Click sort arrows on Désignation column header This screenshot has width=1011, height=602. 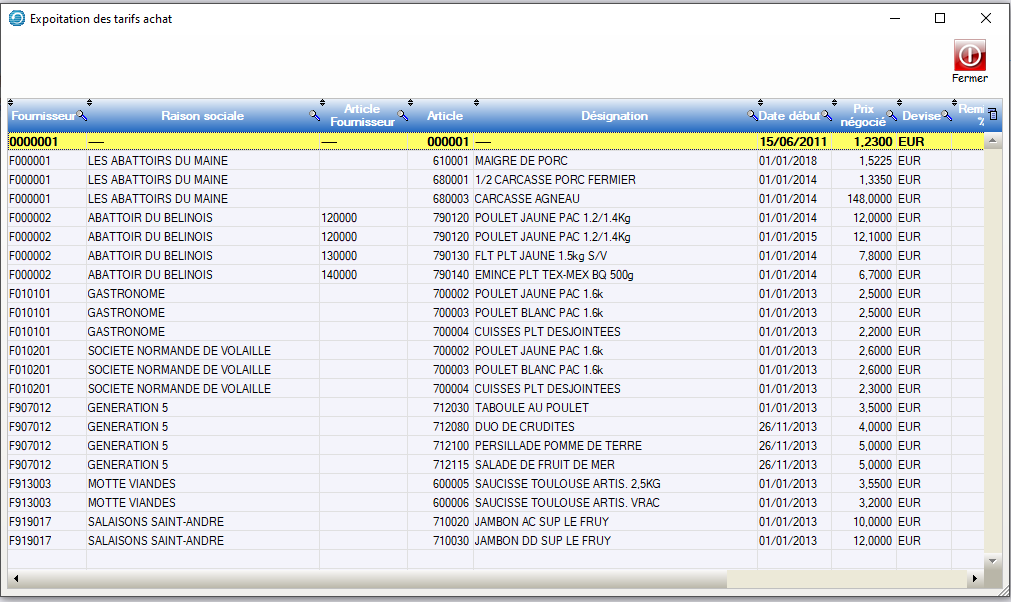[477, 102]
